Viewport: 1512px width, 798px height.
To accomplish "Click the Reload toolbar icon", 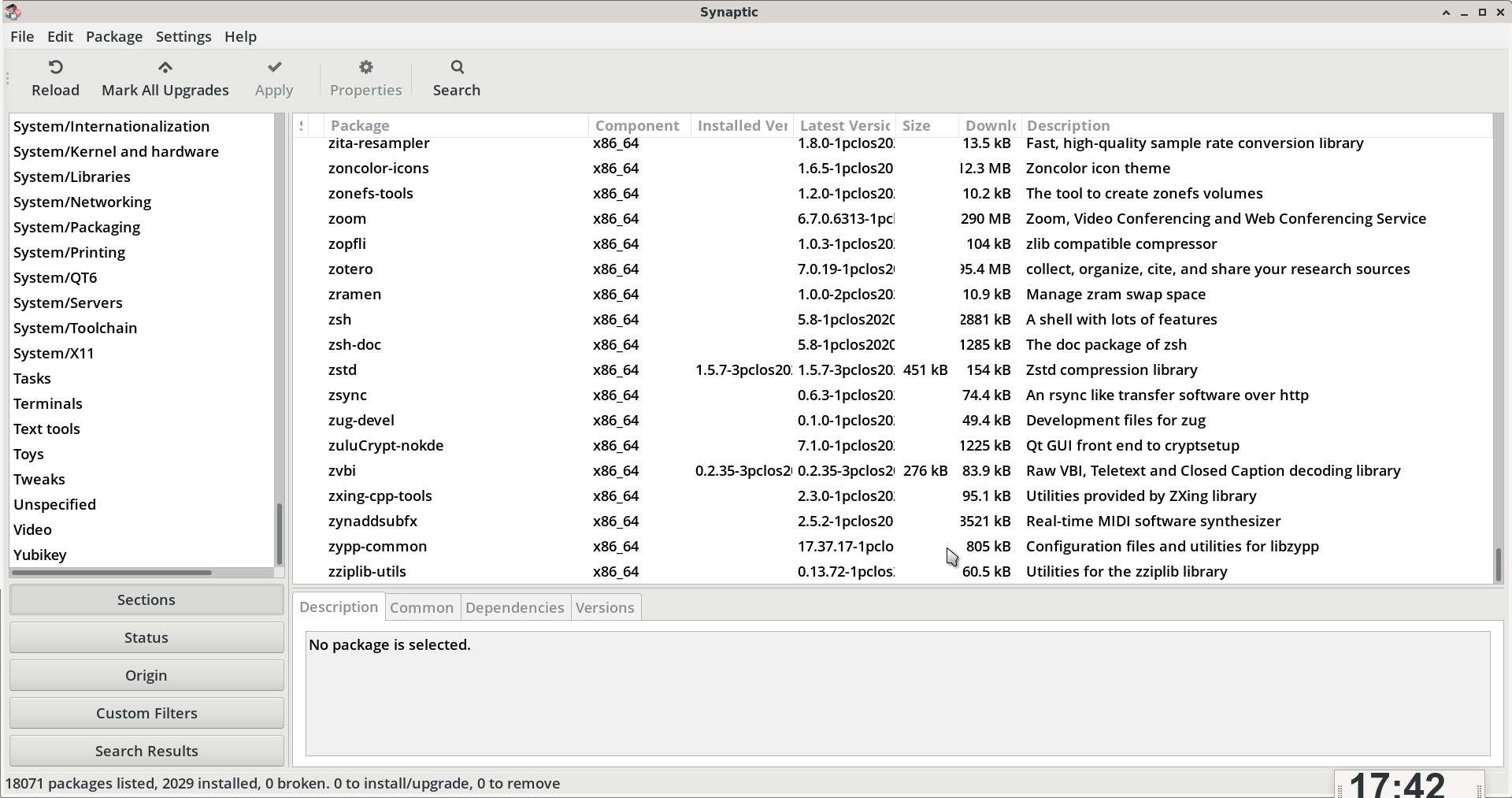I will pos(55,67).
